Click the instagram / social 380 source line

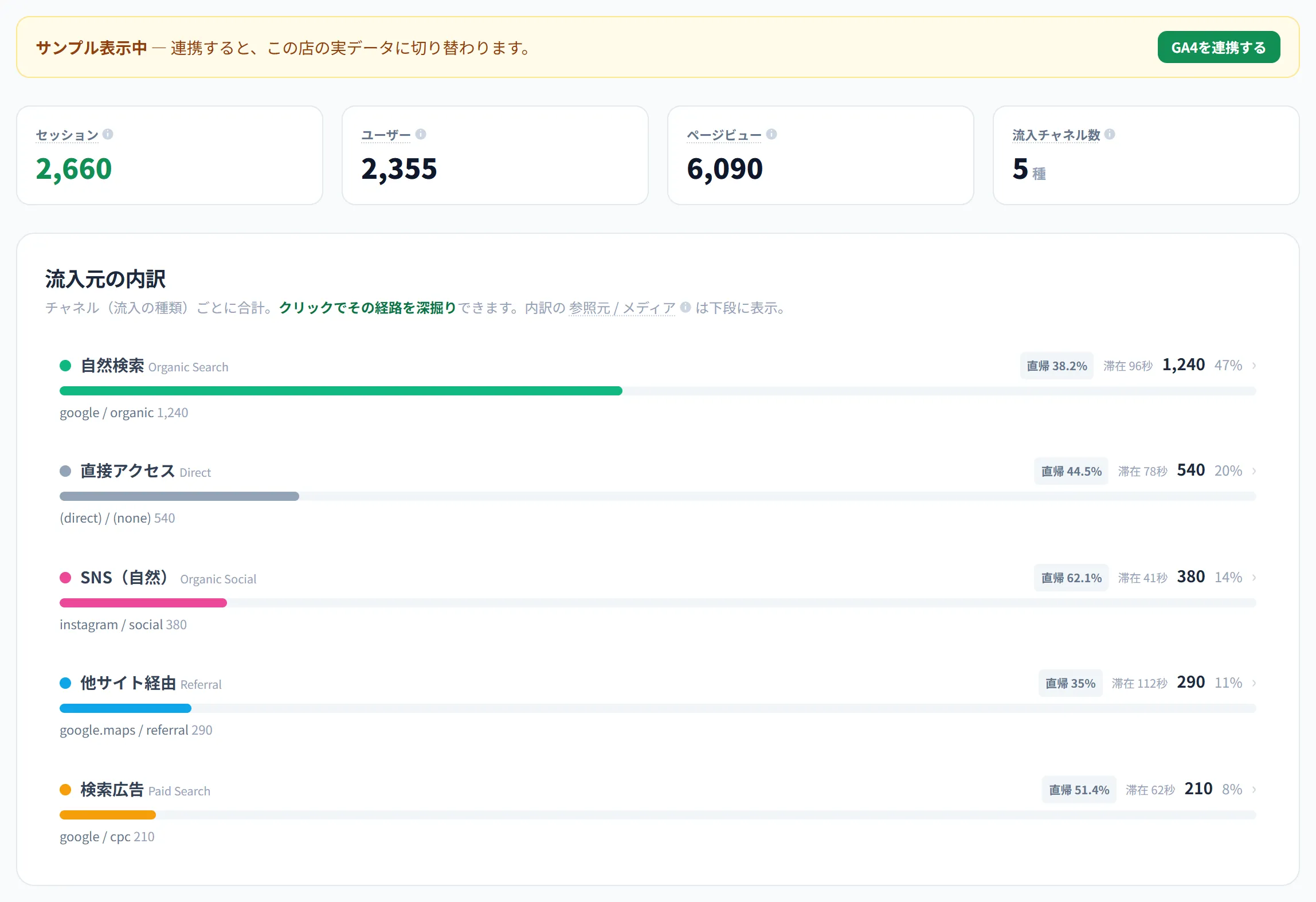click(x=123, y=625)
